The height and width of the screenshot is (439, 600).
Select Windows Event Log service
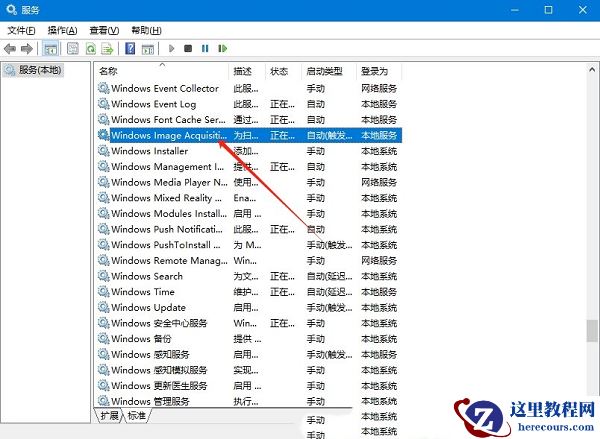click(x=249, y=104)
